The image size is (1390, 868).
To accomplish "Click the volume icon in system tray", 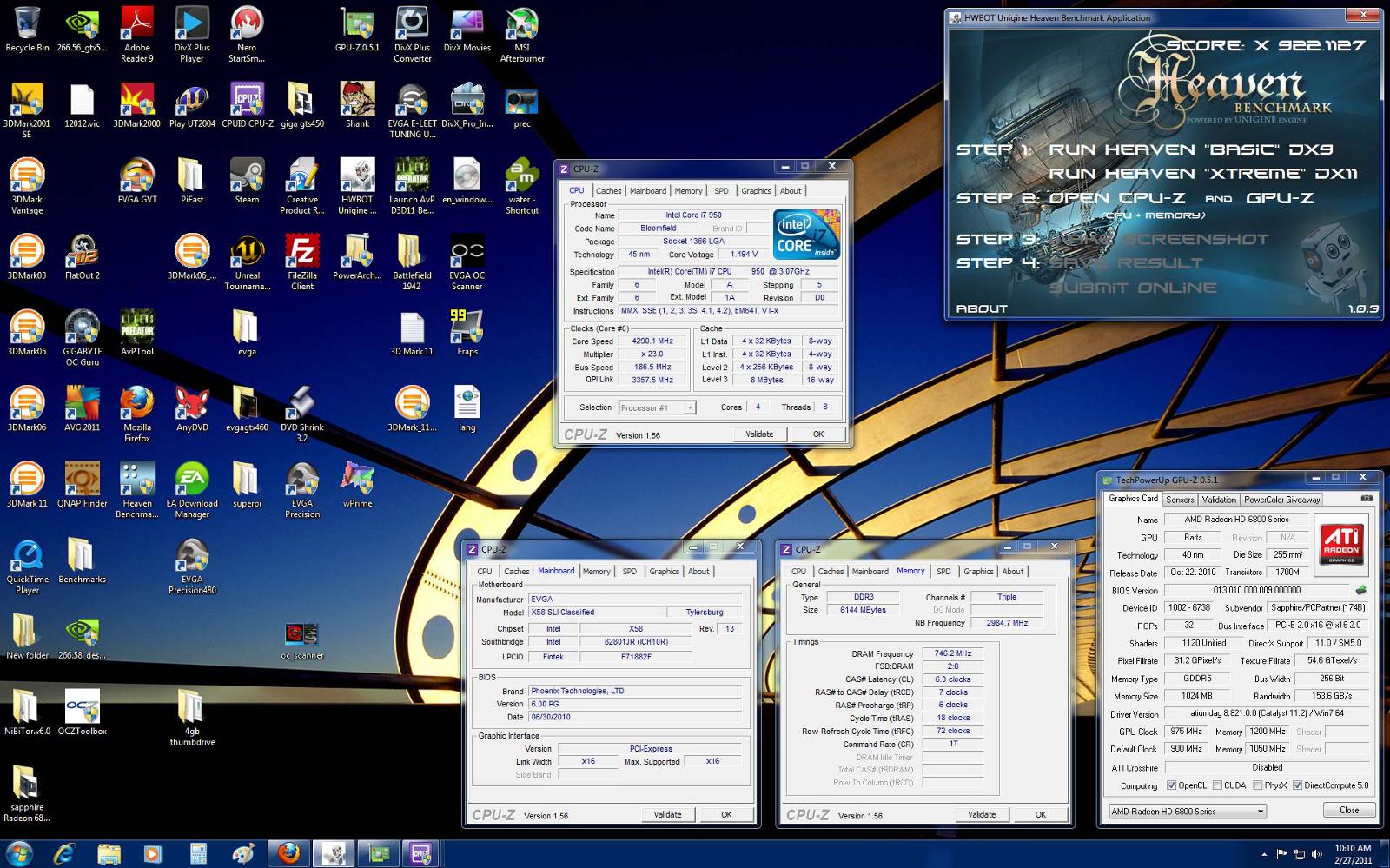I will [x=1317, y=854].
